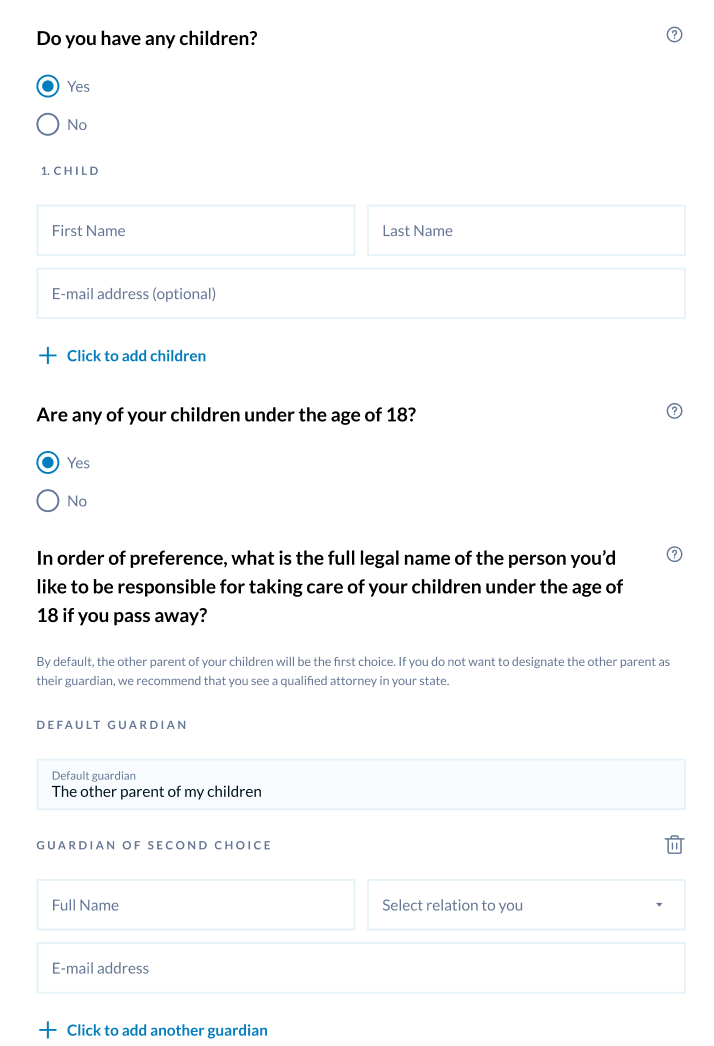The width and height of the screenshot is (714, 1046).
Task: Open help icon beside guardian preference question
Action: 674,555
